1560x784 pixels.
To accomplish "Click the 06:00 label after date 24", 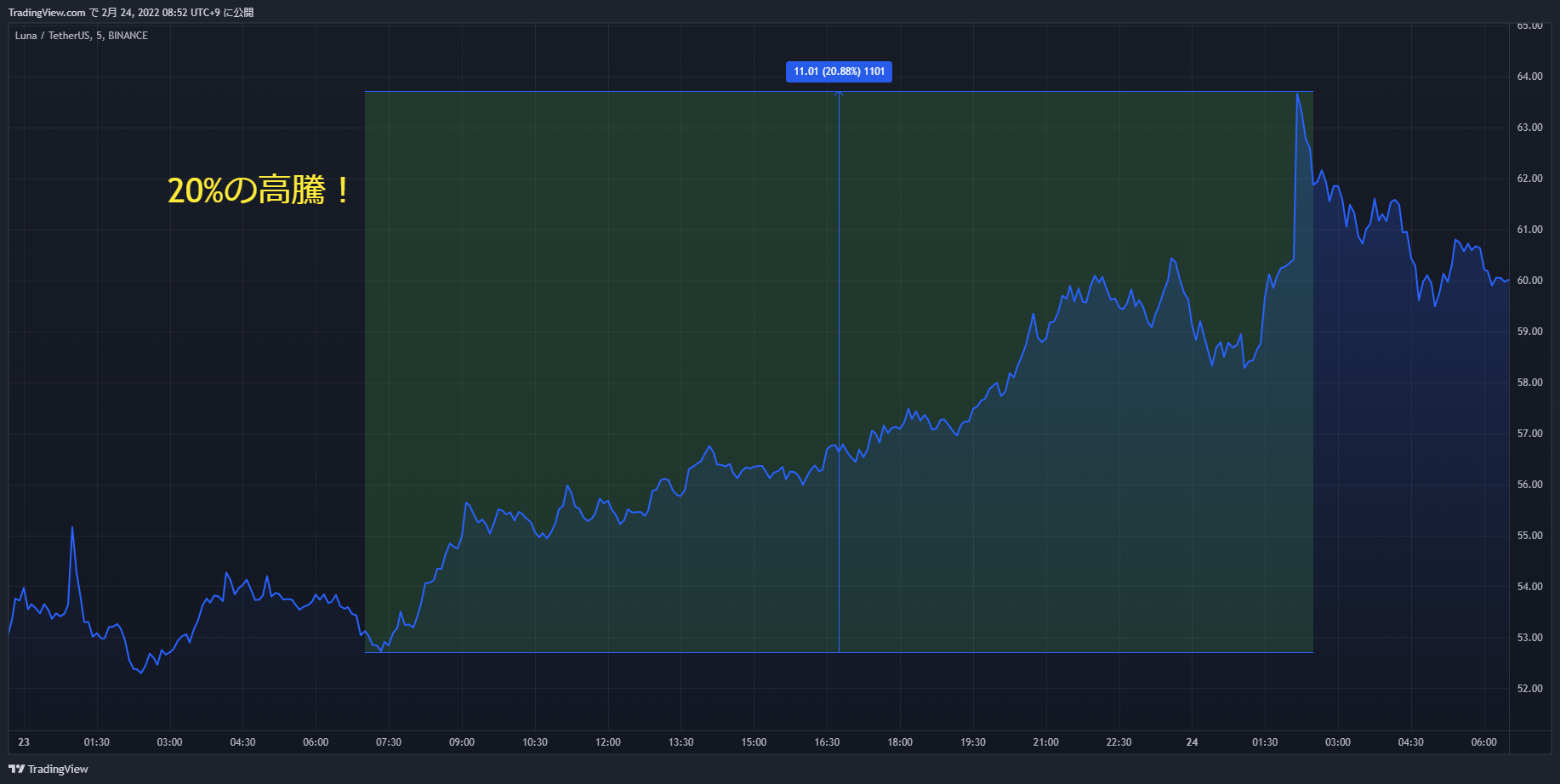I will [x=1483, y=742].
